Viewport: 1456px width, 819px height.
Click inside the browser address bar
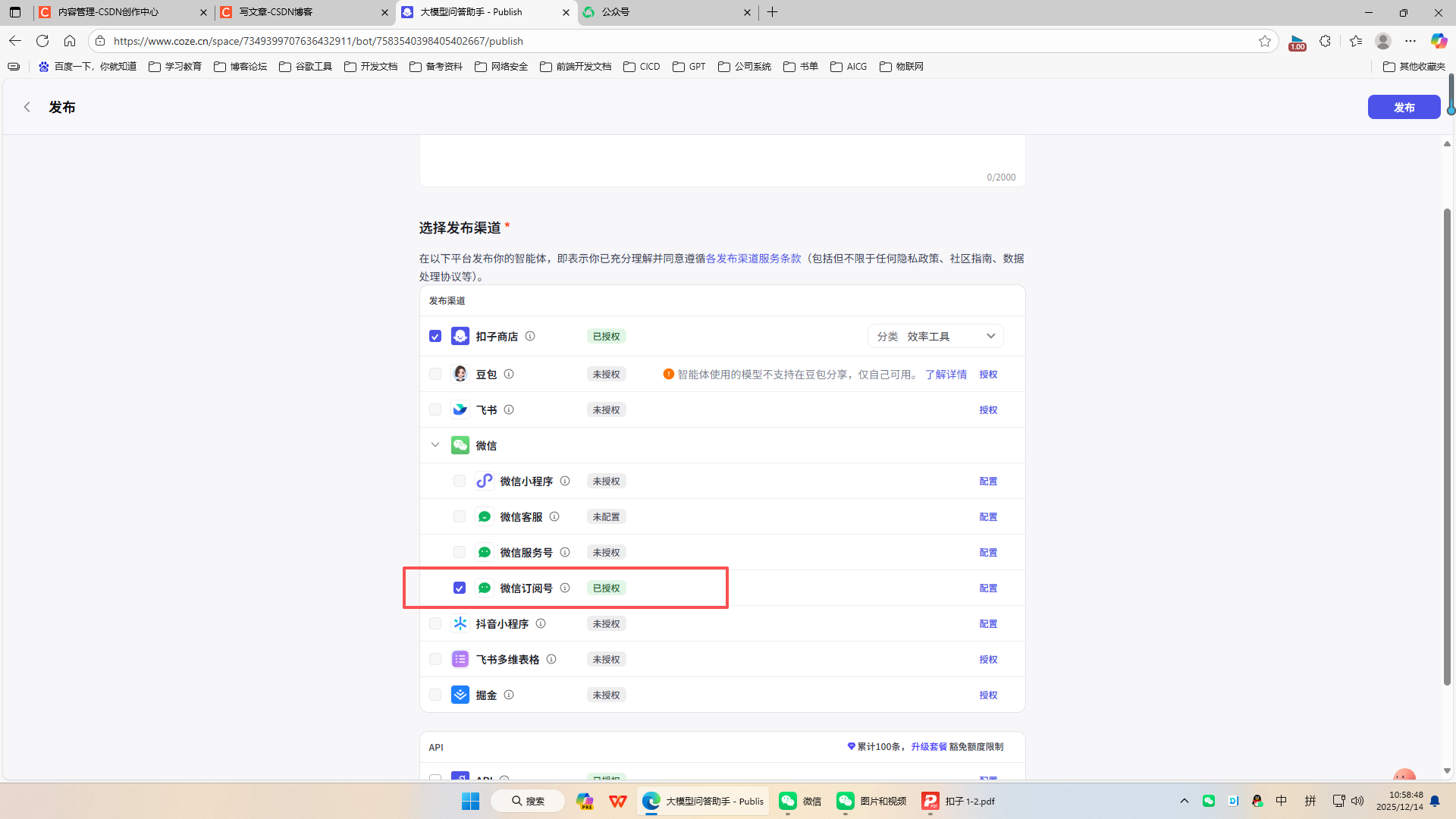(x=379, y=41)
